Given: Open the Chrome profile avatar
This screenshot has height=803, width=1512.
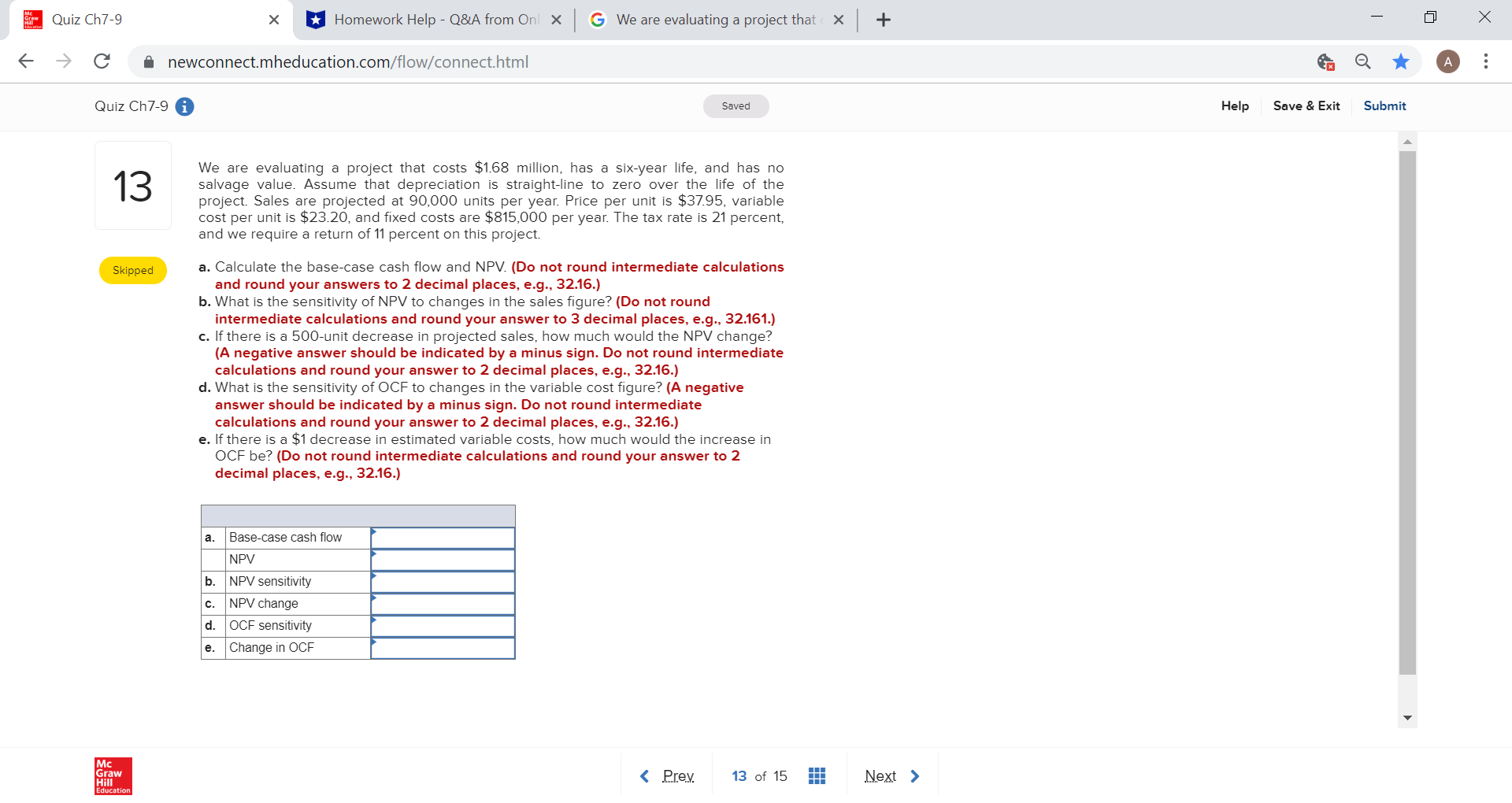Looking at the screenshot, I should (1448, 61).
